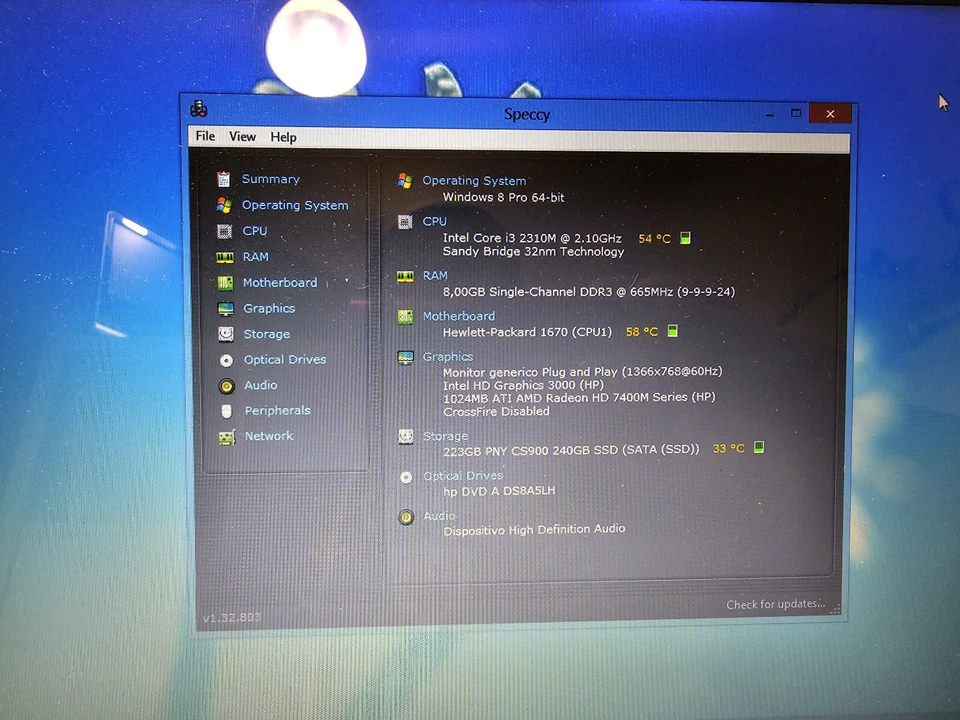
Task: Open the Help menu
Action: point(283,137)
